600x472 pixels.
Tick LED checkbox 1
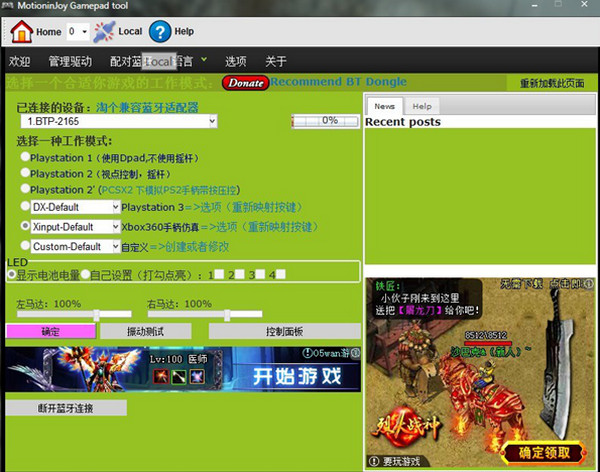pos(219,274)
